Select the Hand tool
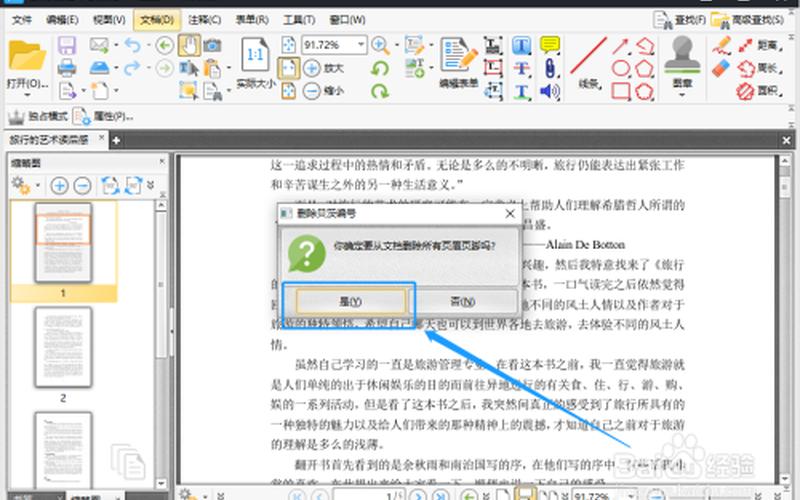The image size is (800, 500). pyautogui.click(x=189, y=45)
